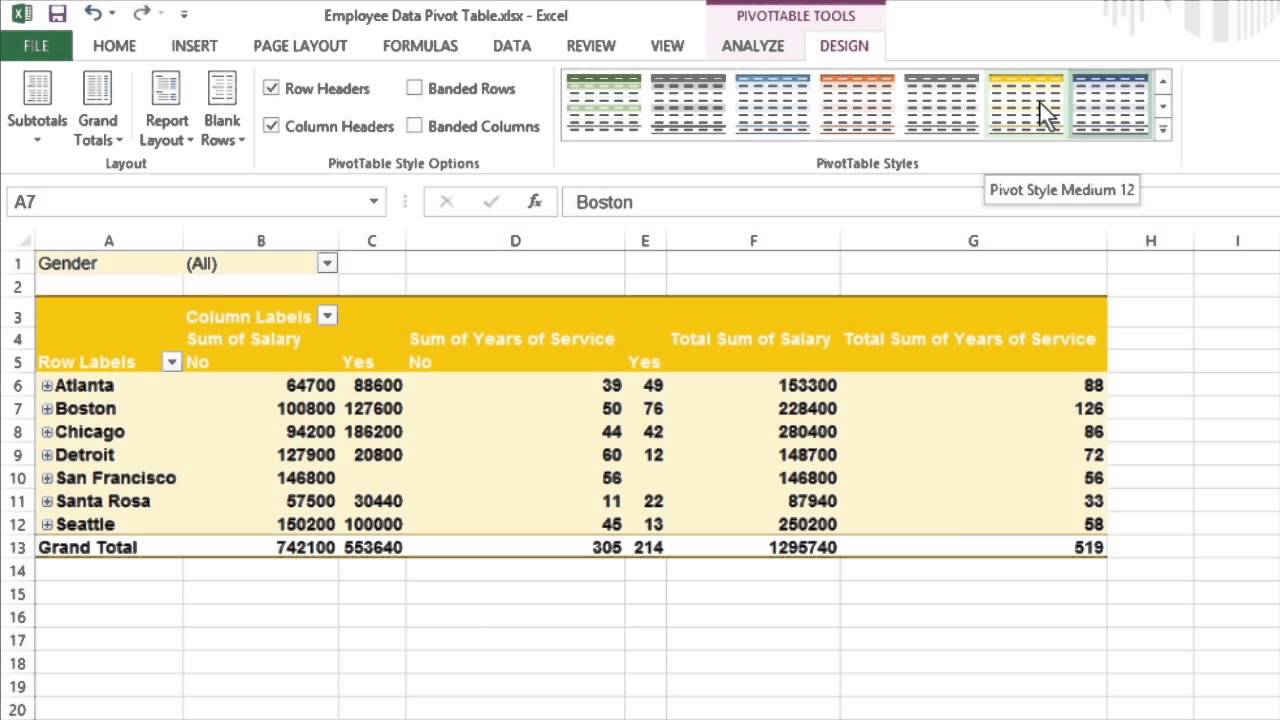Expand the San Francisco row group

[x=47, y=478]
